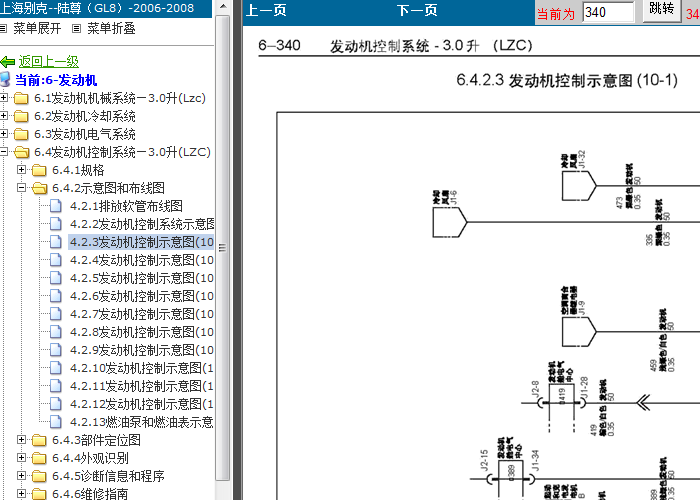Click 下一页 to go to next page
This screenshot has height=500, width=700.
pos(417,10)
